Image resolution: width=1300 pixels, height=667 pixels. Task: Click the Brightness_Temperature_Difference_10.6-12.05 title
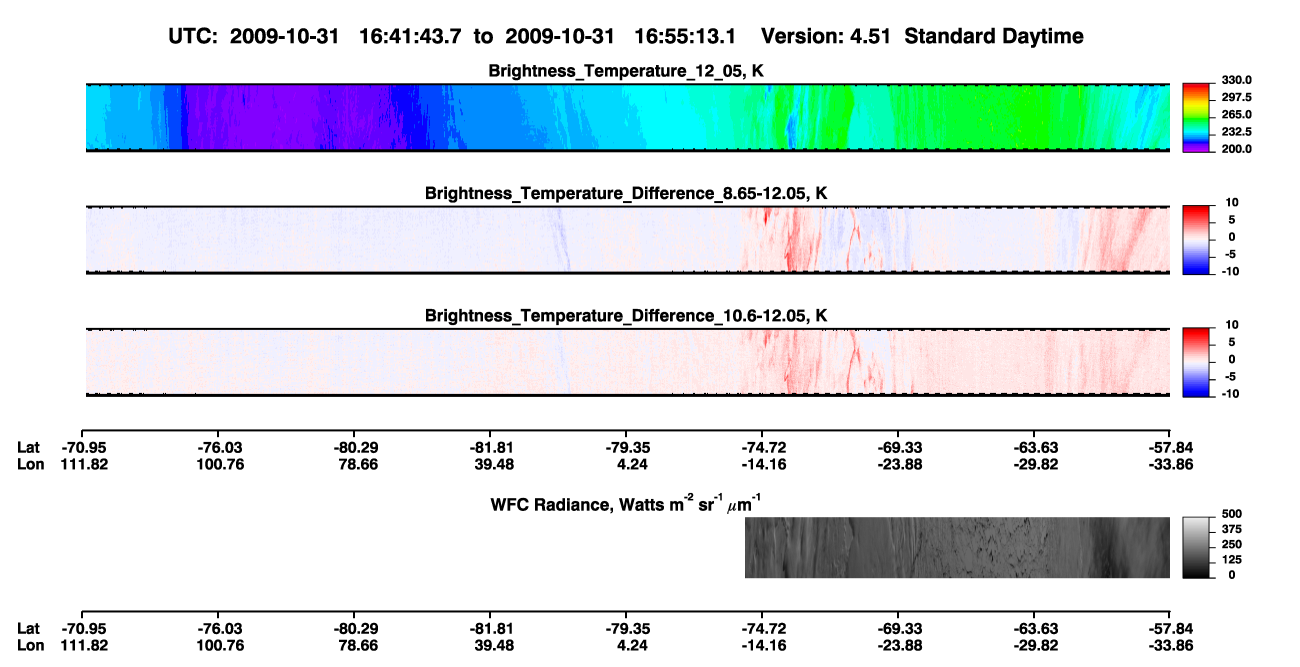tap(627, 316)
